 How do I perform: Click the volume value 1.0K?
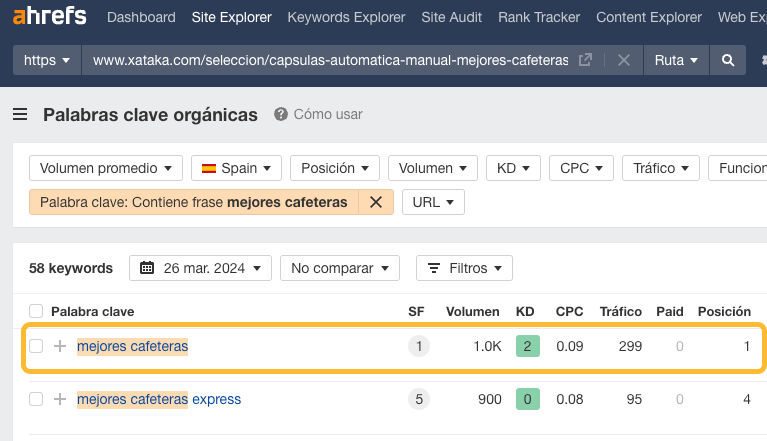(487, 346)
